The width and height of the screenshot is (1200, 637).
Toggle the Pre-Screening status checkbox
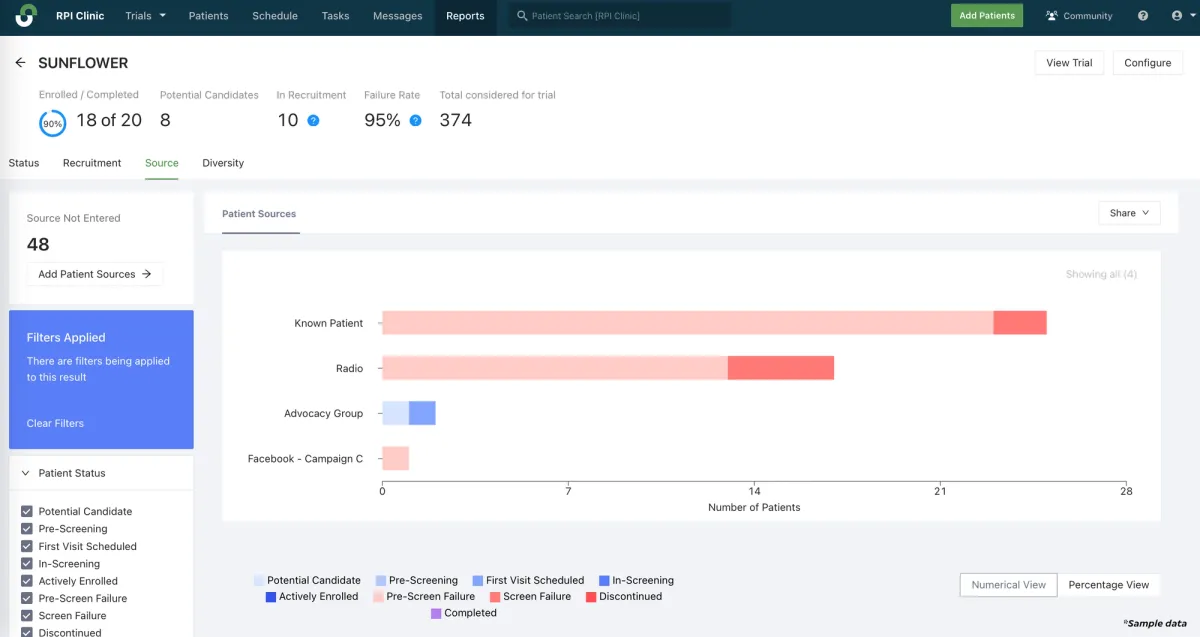tap(27, 529)
